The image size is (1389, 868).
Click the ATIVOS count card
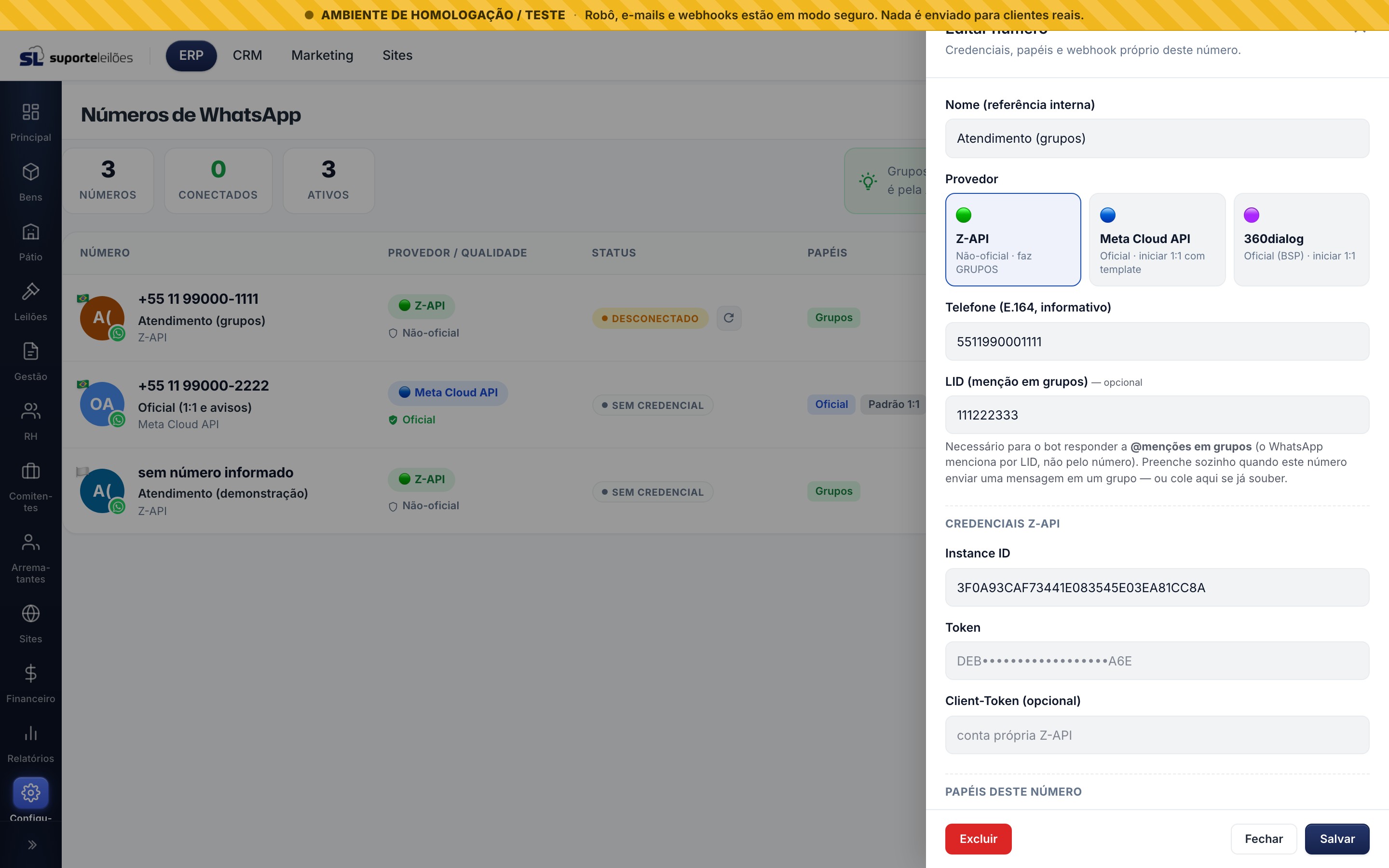(x=328, y=181)
